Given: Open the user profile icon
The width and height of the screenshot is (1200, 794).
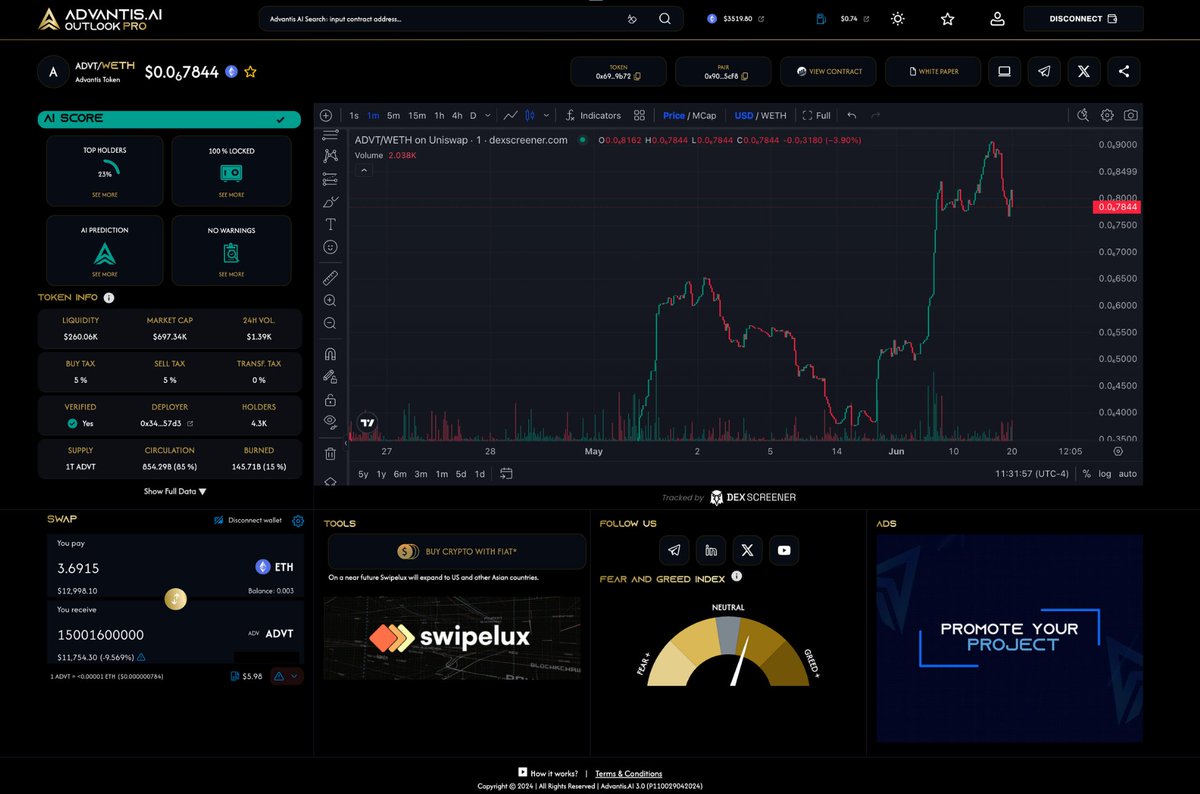Looking at the screenshot, I should (997, 18).
